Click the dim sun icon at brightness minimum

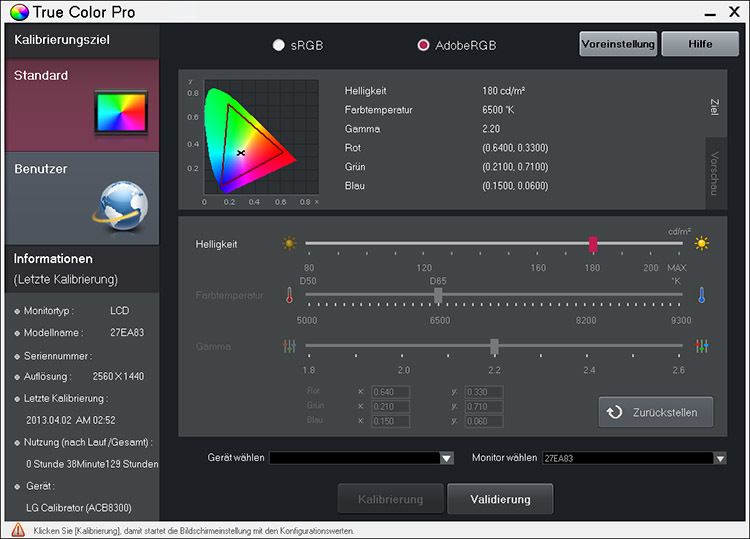point(289,243)
